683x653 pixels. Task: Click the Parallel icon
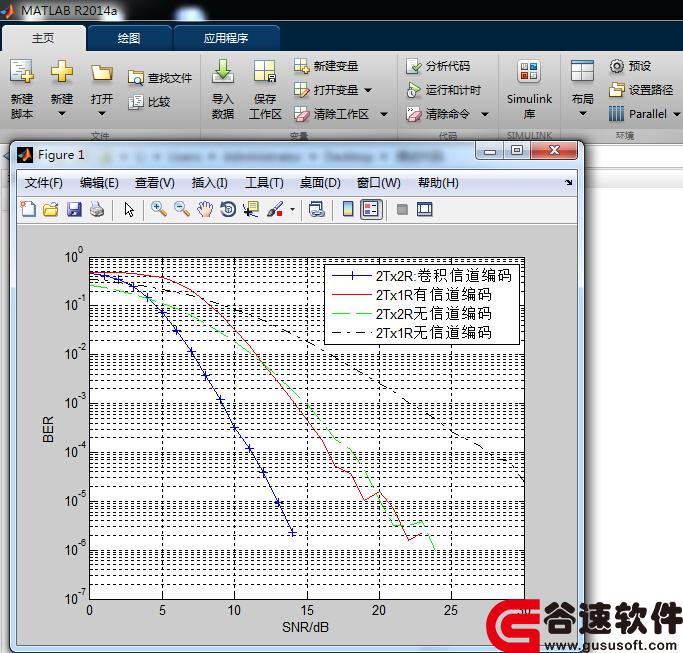[x=616, y=114]
